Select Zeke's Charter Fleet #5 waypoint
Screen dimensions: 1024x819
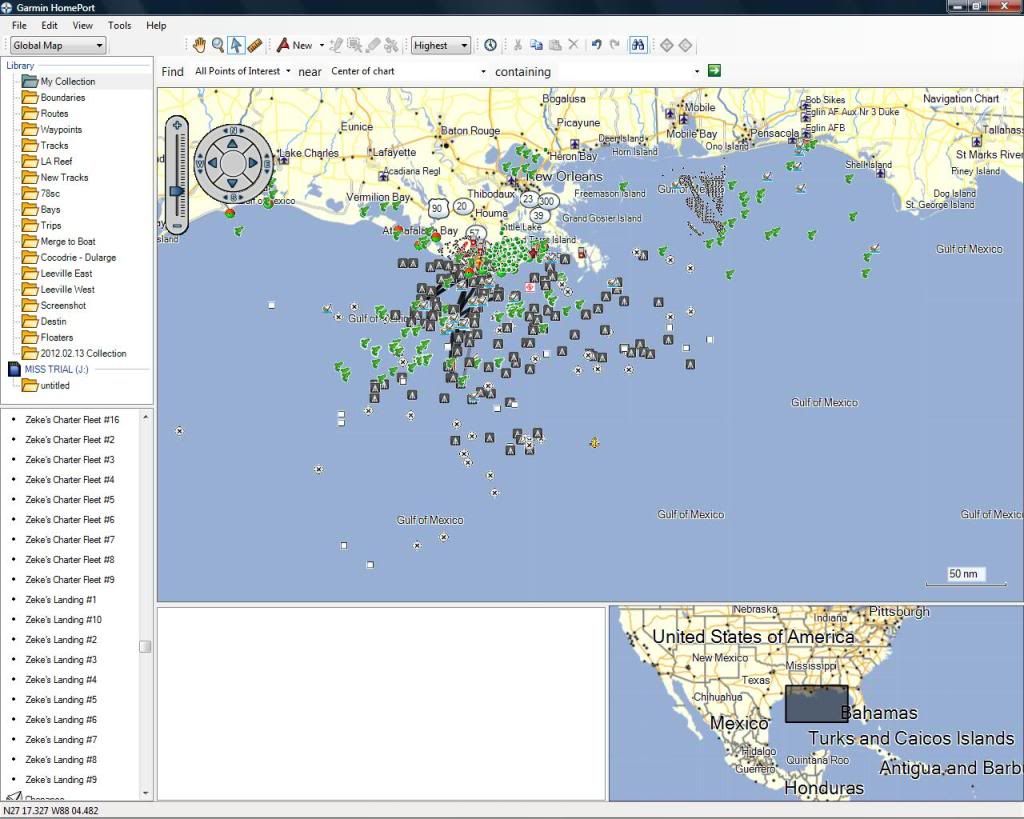[x=70, y=500]
